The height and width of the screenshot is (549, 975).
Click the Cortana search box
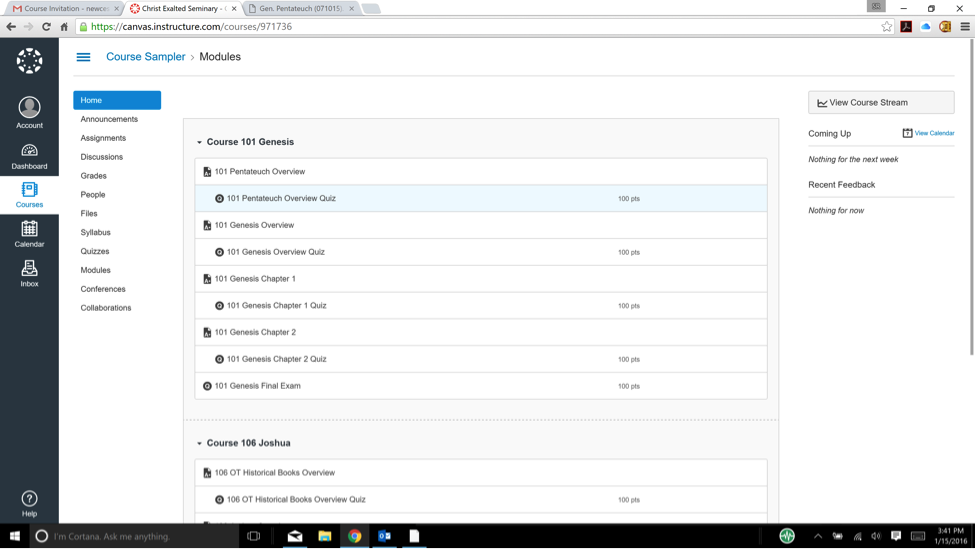point(134,536)
